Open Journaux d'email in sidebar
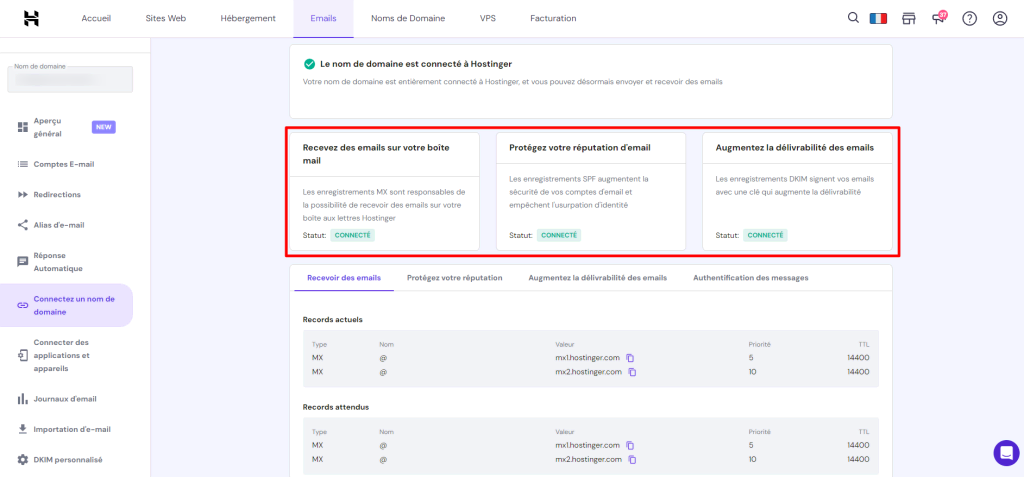 pos(65,399)
